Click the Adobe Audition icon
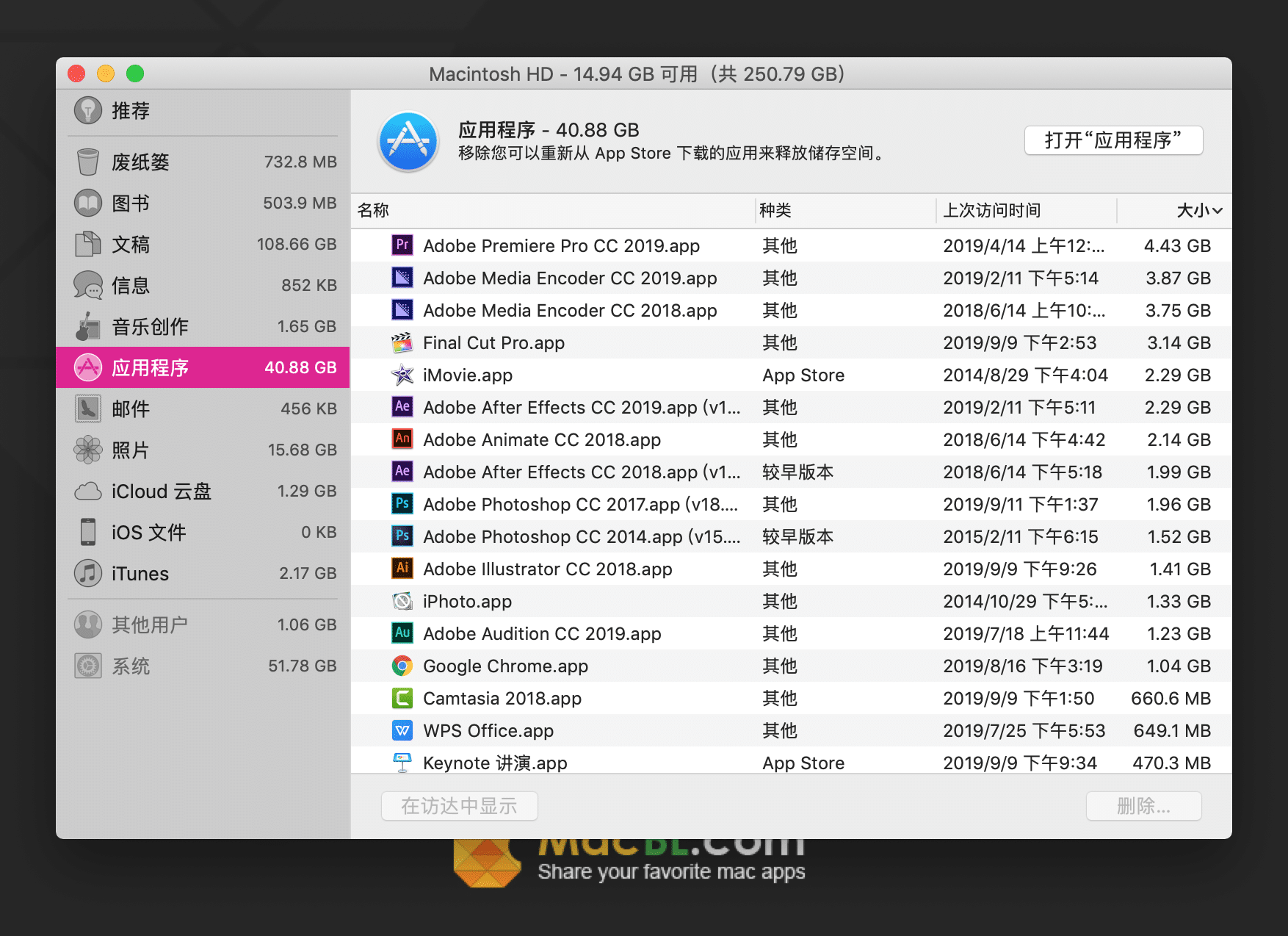The height and width of the screenshot is (936, 1288). point(402,633)
